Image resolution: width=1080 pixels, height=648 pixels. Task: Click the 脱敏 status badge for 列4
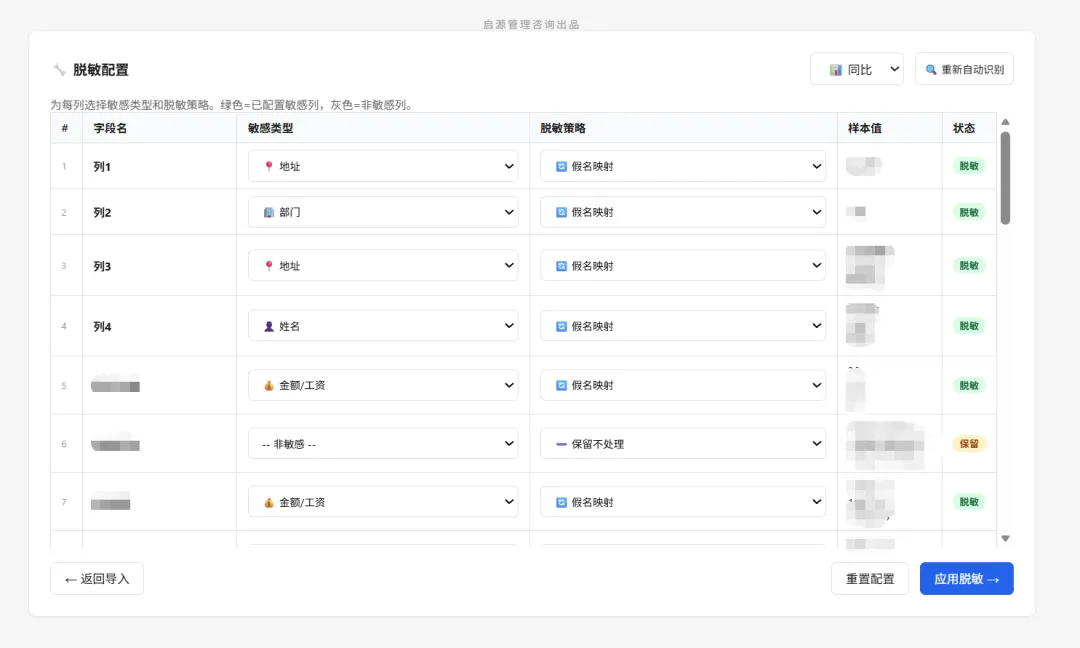969,326
